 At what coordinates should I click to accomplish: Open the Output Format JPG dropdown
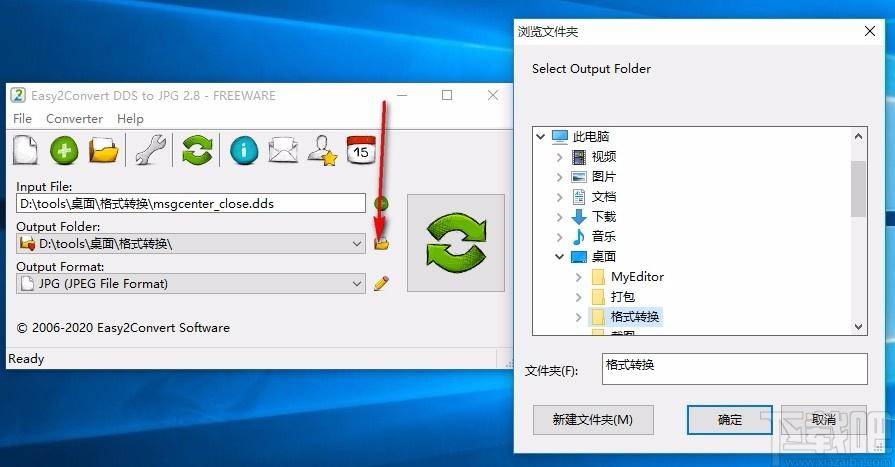pos(191,284)
